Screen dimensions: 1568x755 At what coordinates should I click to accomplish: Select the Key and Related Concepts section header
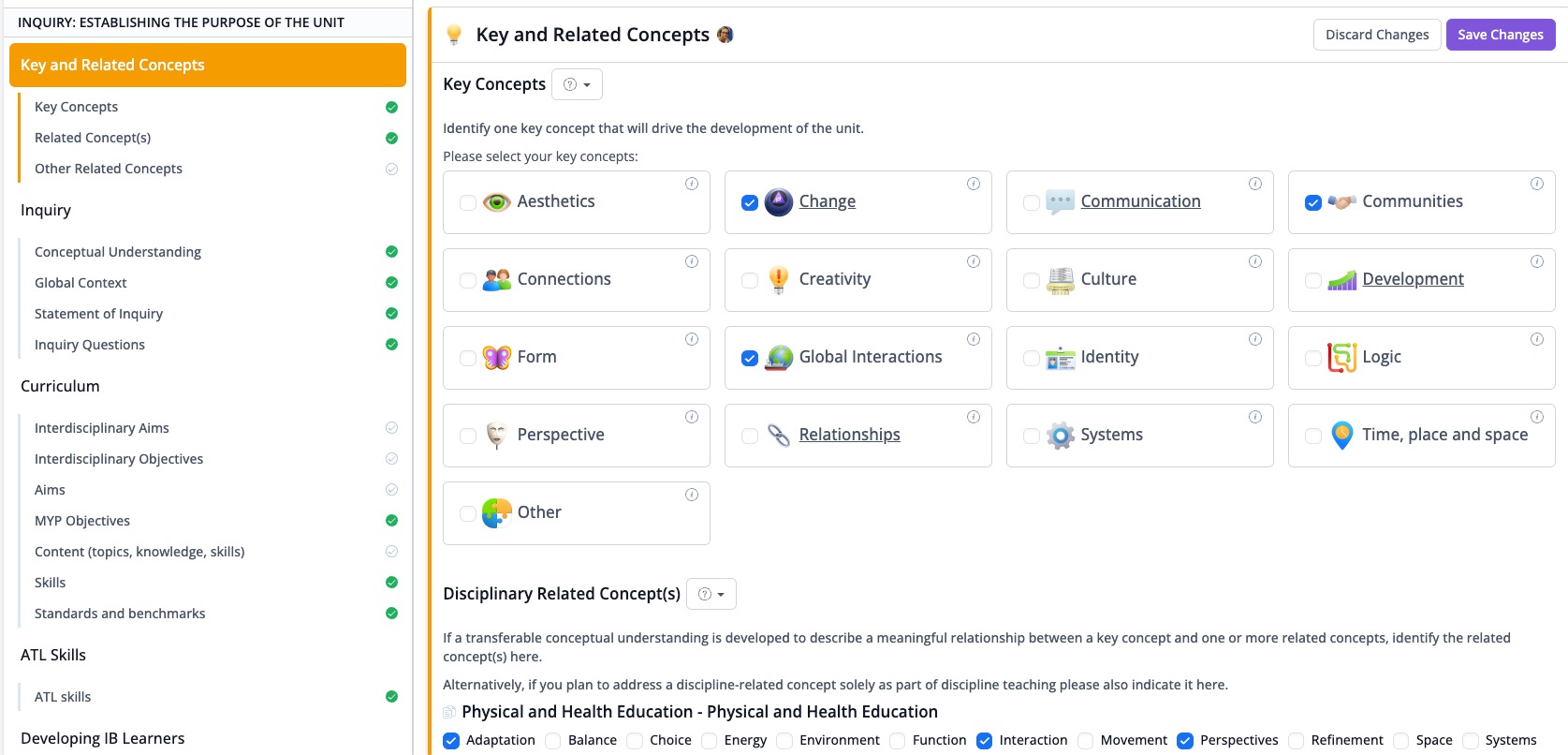coord(208,65)
